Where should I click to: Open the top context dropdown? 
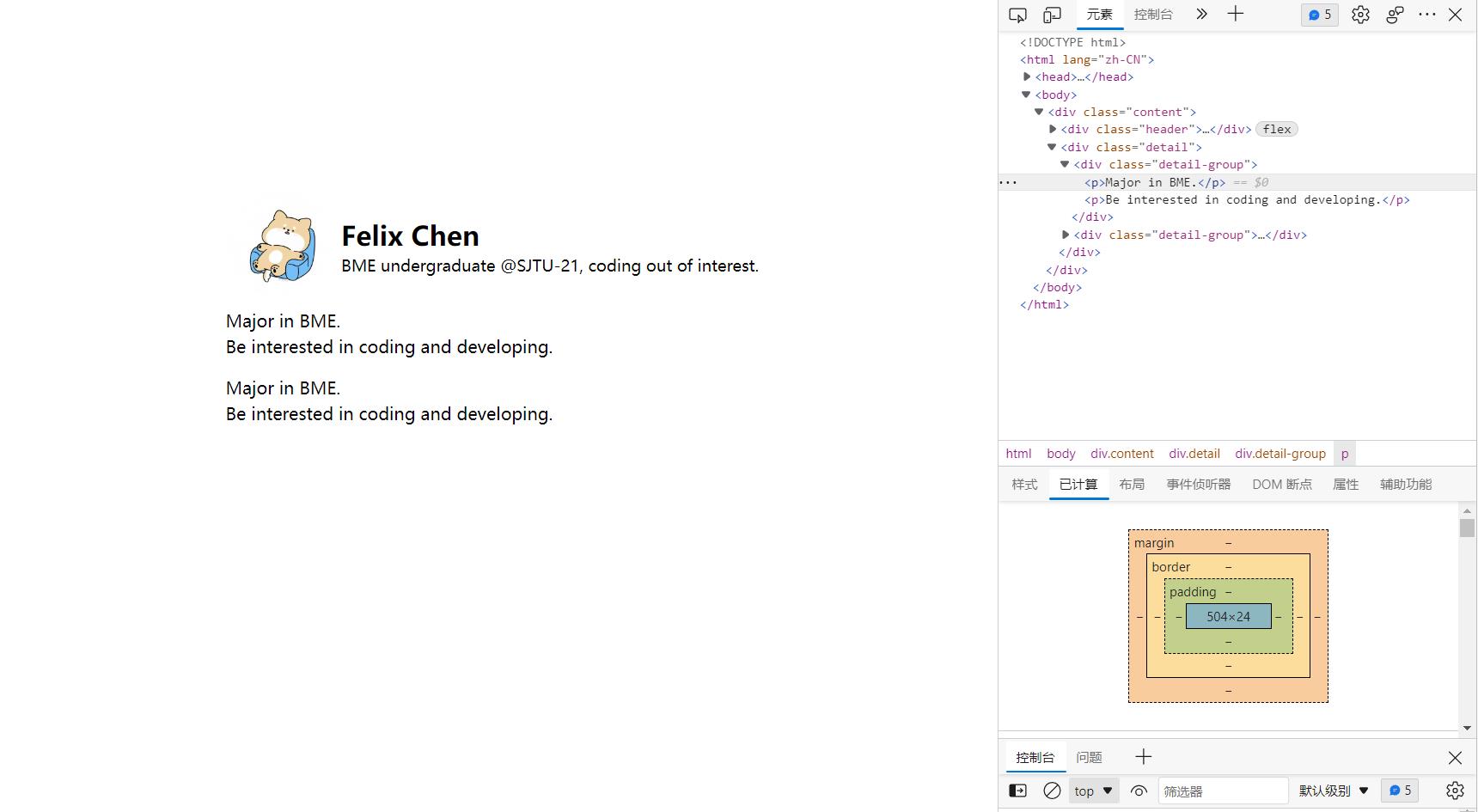[1093, 791]
